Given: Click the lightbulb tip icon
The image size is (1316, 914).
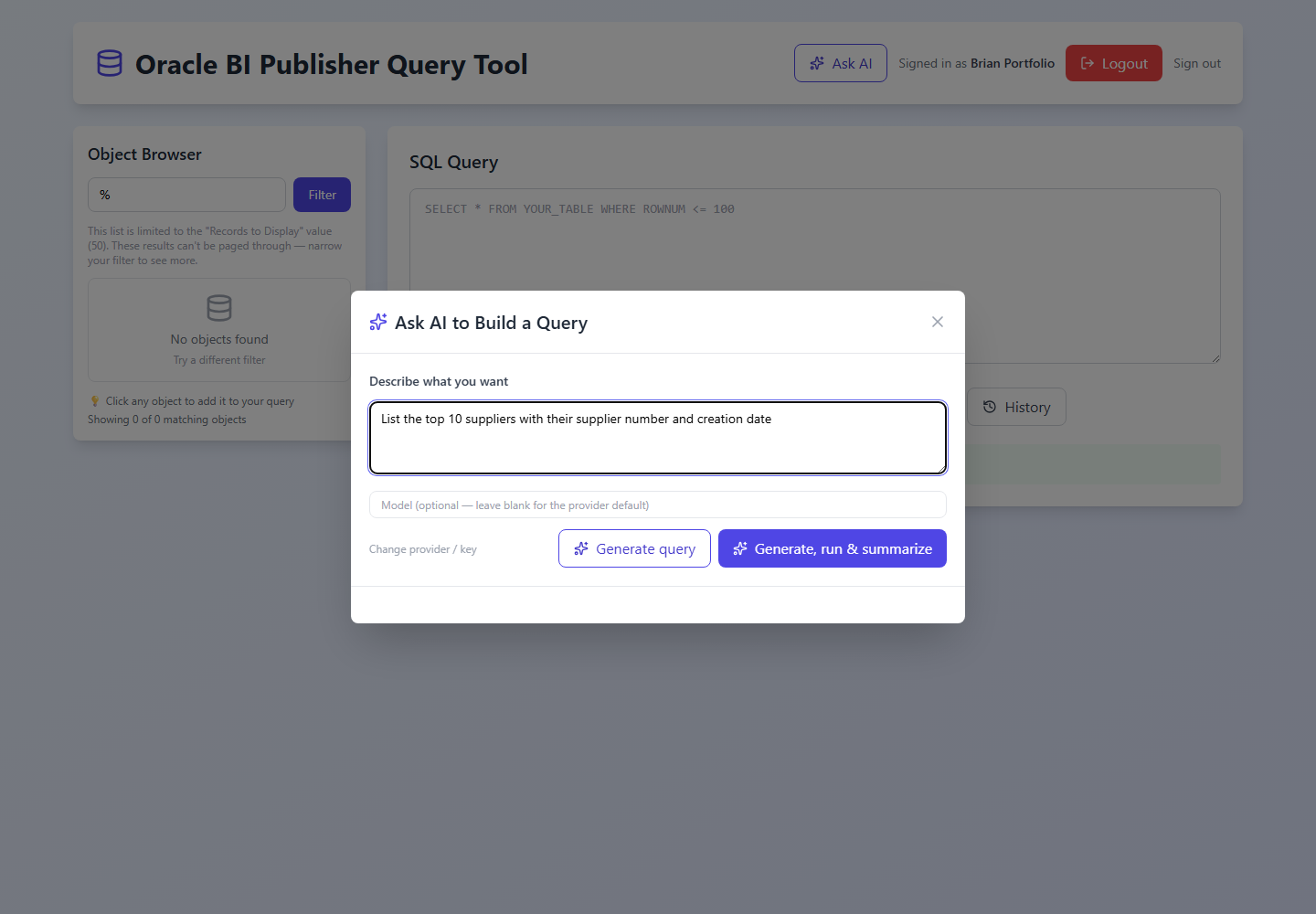Looking at the screenshot, I should 94,401.
